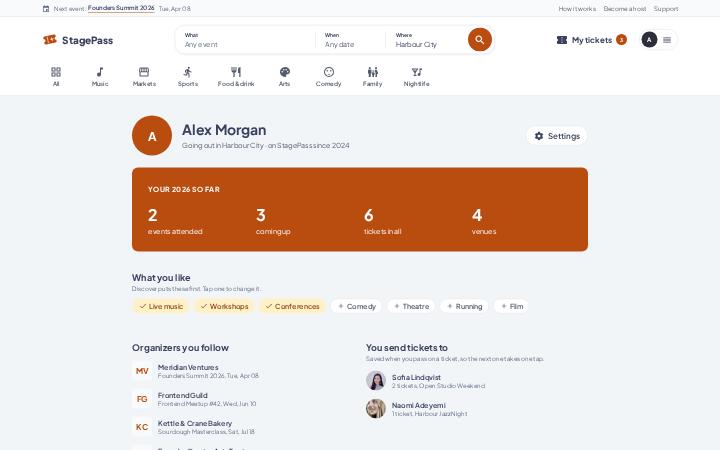Viewport: 720px width, 450px height.
Task: Click the small A avatar in header
Action: click(649, 40)
